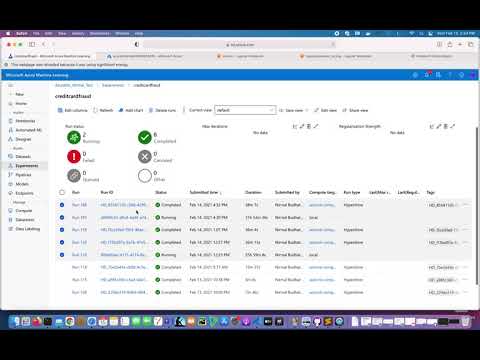
Task: Toggle the select-all runs checkbox
Action: pos(62,192)
